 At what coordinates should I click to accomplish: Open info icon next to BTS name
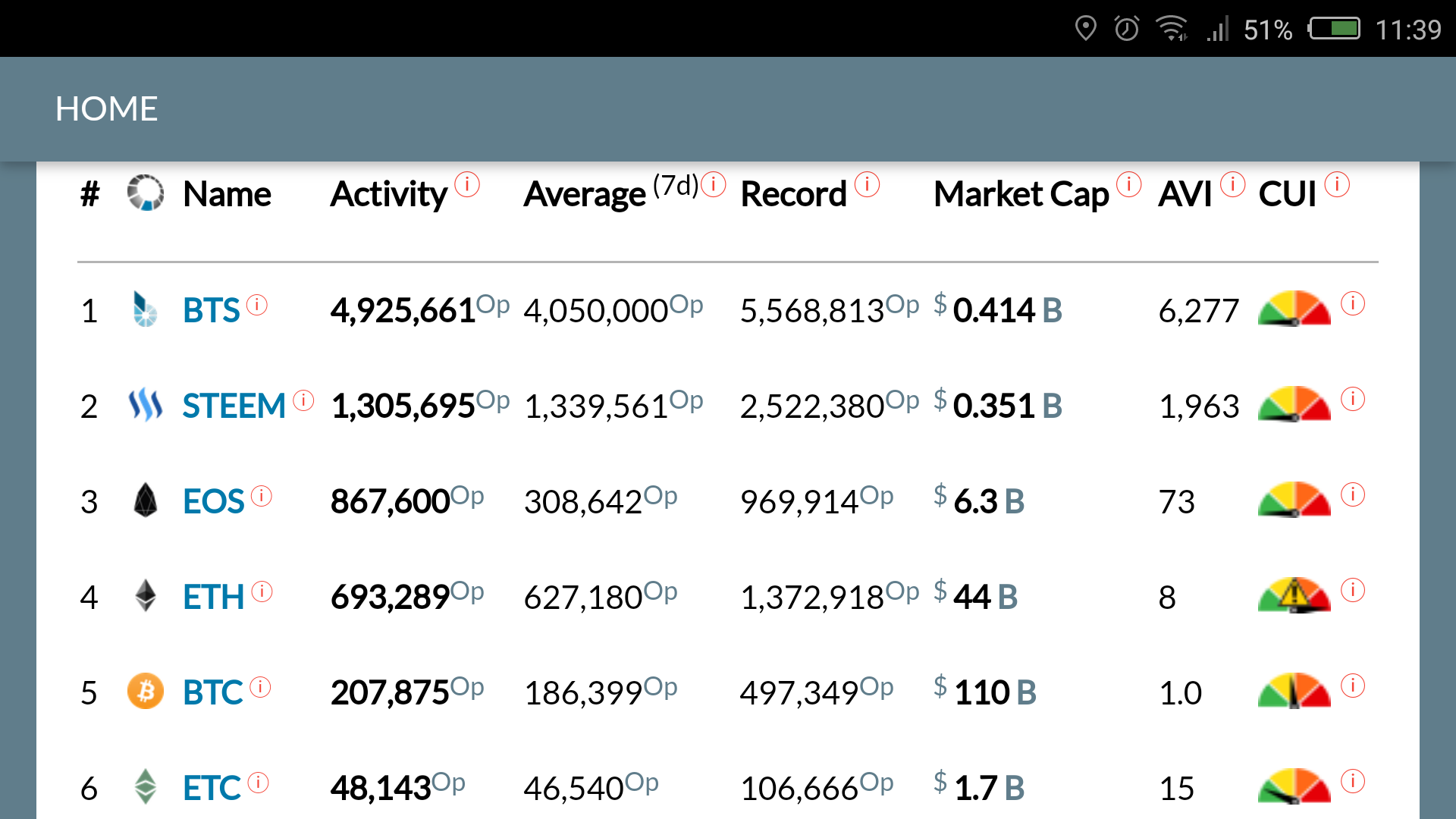(x=257, y=305)
